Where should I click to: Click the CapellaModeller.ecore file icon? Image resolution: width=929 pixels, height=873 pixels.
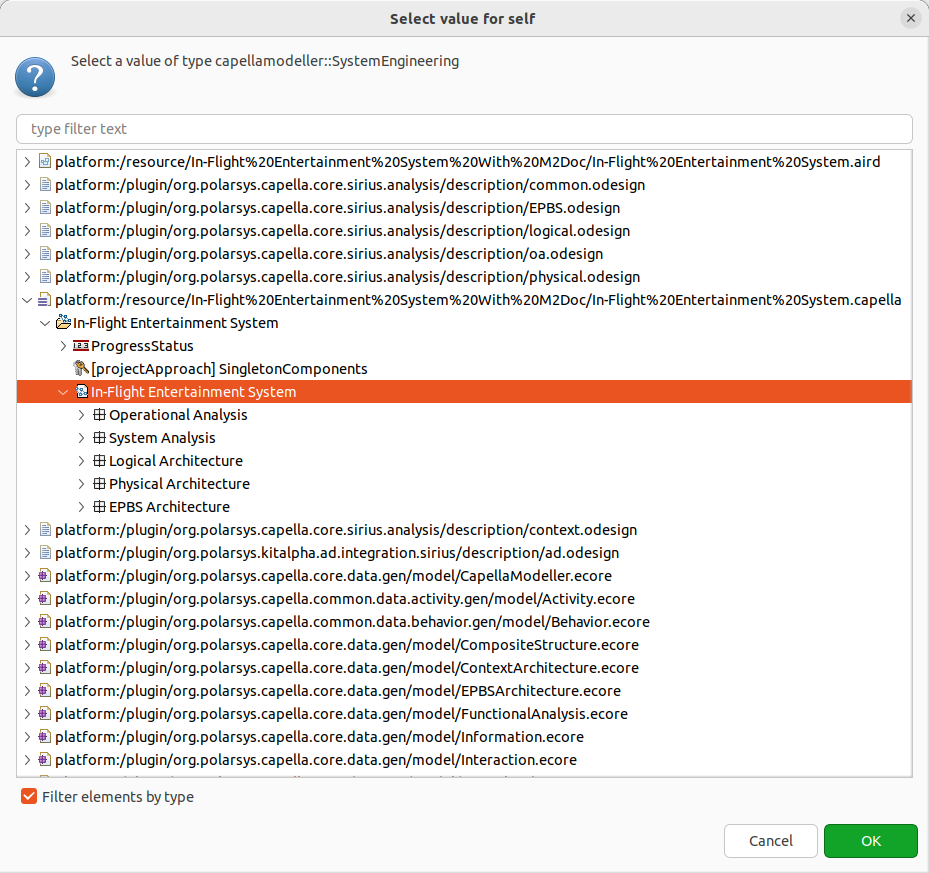click(44, 576)
